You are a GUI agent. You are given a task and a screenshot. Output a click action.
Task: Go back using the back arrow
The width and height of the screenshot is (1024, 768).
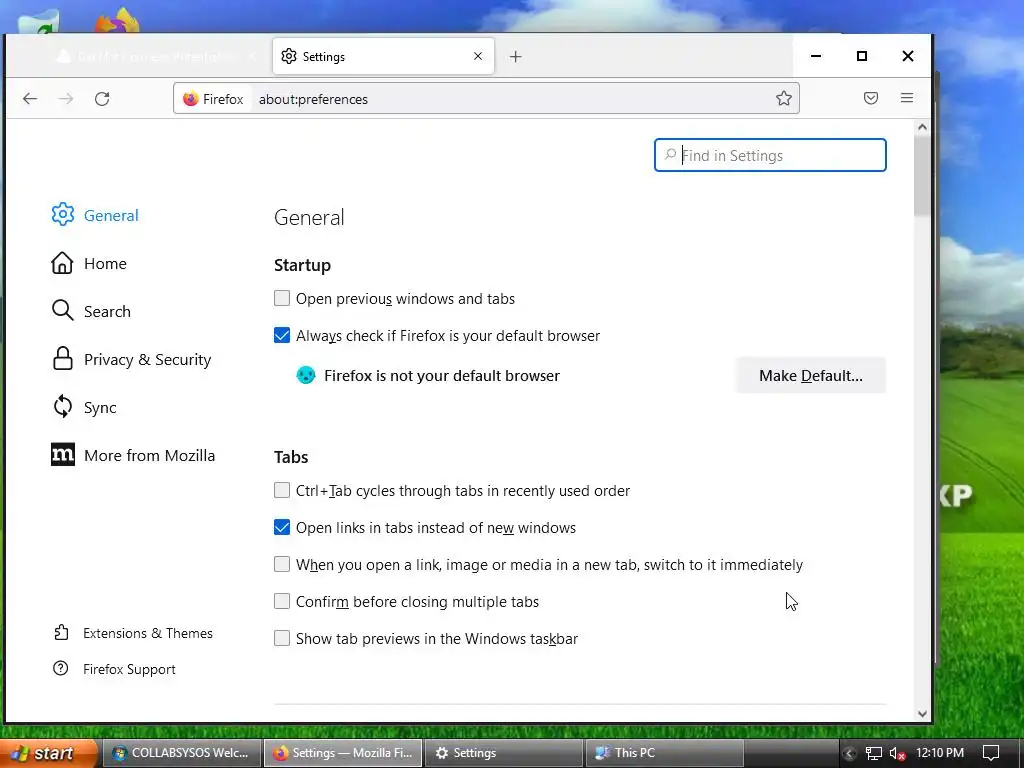click(x=30, y=99)
